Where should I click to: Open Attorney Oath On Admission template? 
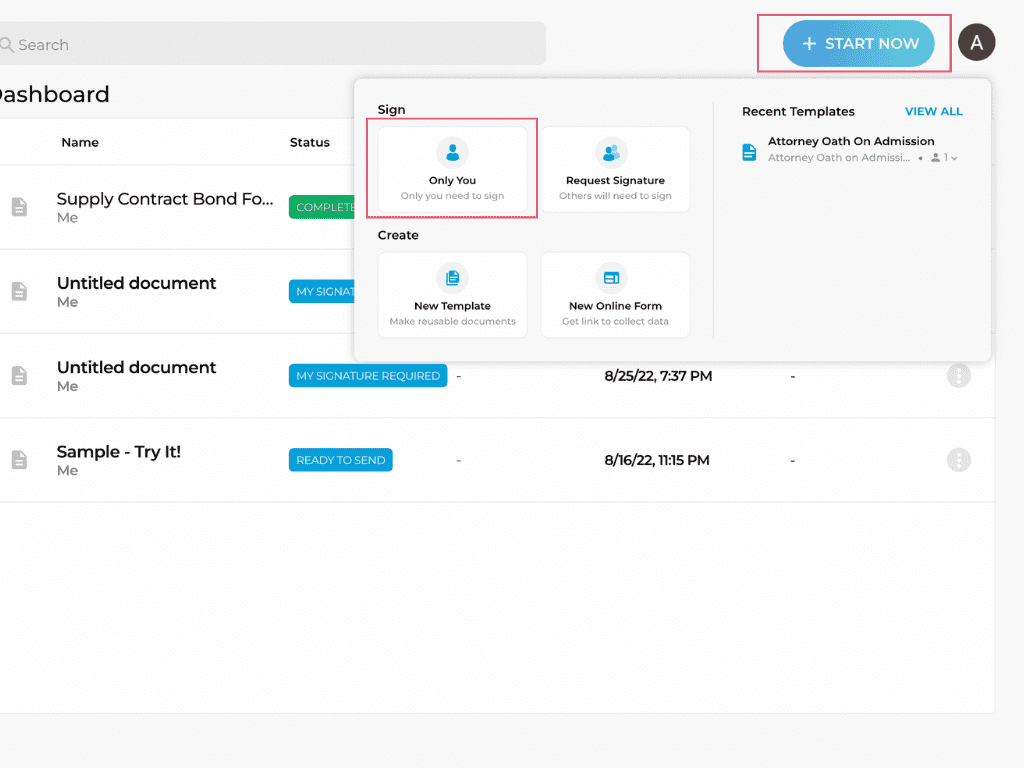click(851, 141)
